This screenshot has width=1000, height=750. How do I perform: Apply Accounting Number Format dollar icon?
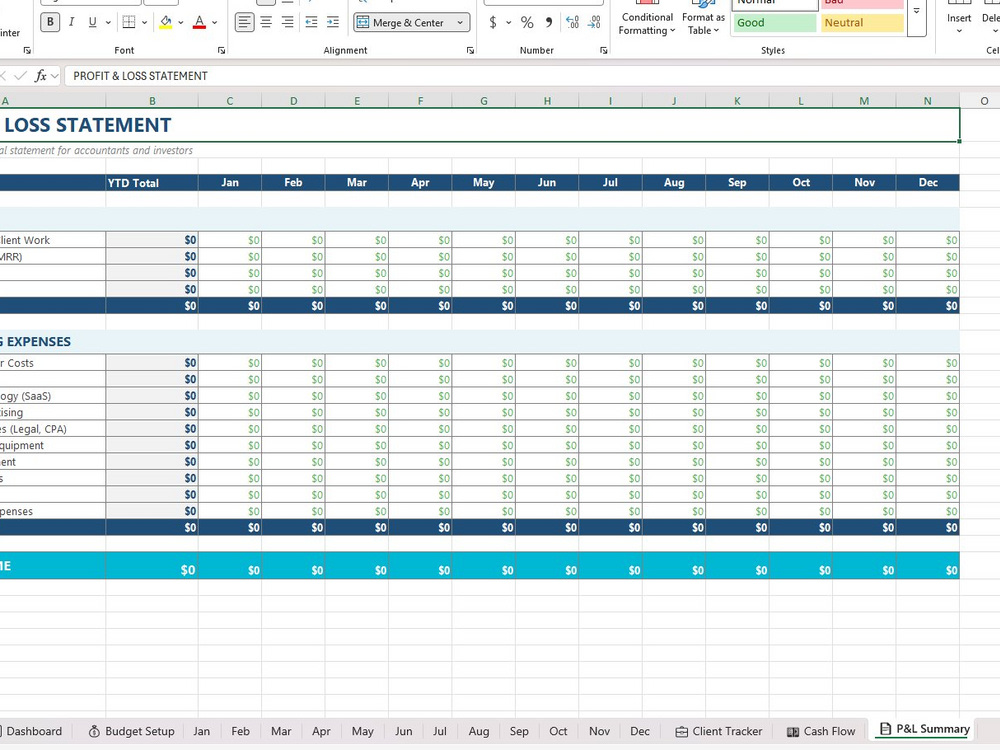click(492, 22)
